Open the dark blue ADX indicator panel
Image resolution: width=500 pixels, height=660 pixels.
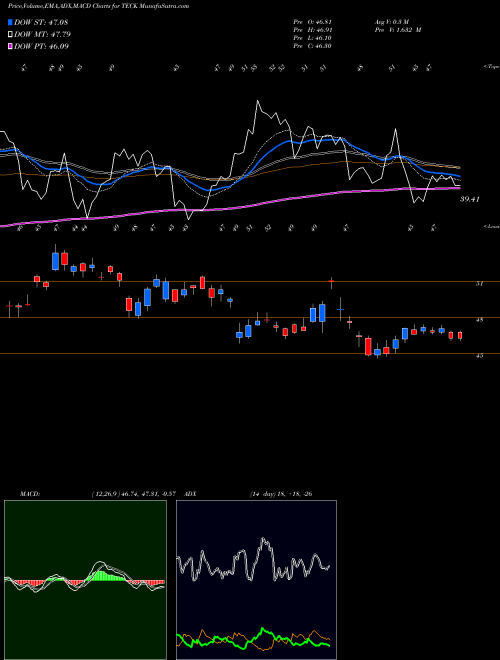[256, 580]
